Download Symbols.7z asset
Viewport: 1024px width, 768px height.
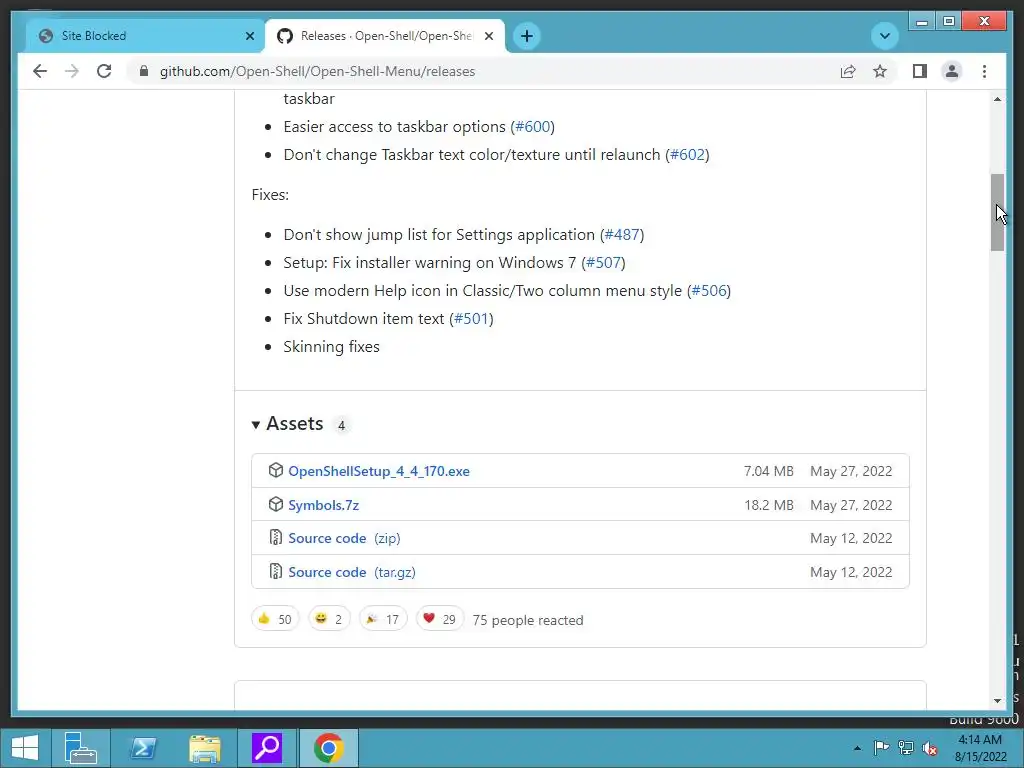point(323,505)
